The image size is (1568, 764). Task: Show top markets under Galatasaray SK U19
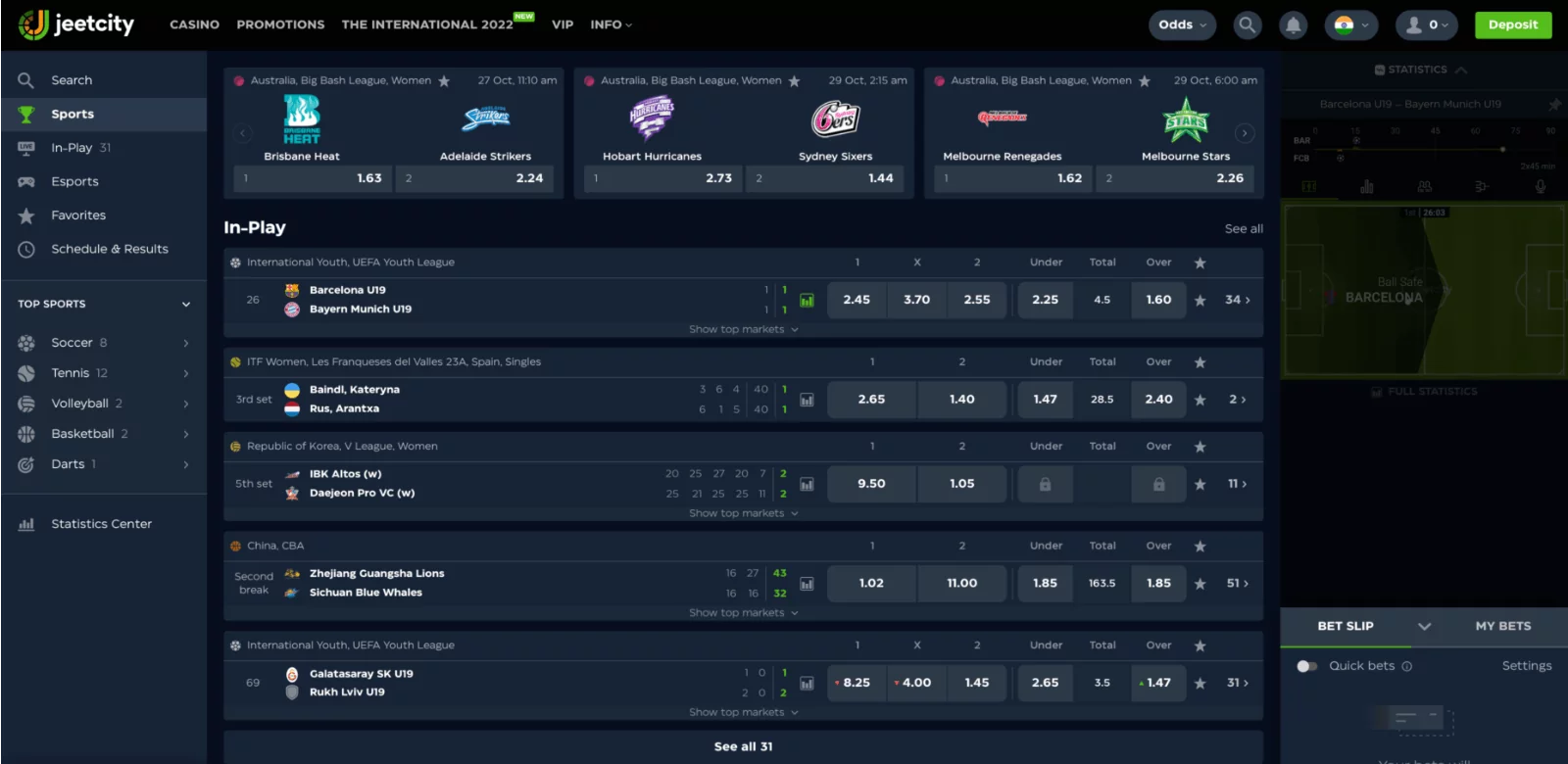click(x=743, y=713)
